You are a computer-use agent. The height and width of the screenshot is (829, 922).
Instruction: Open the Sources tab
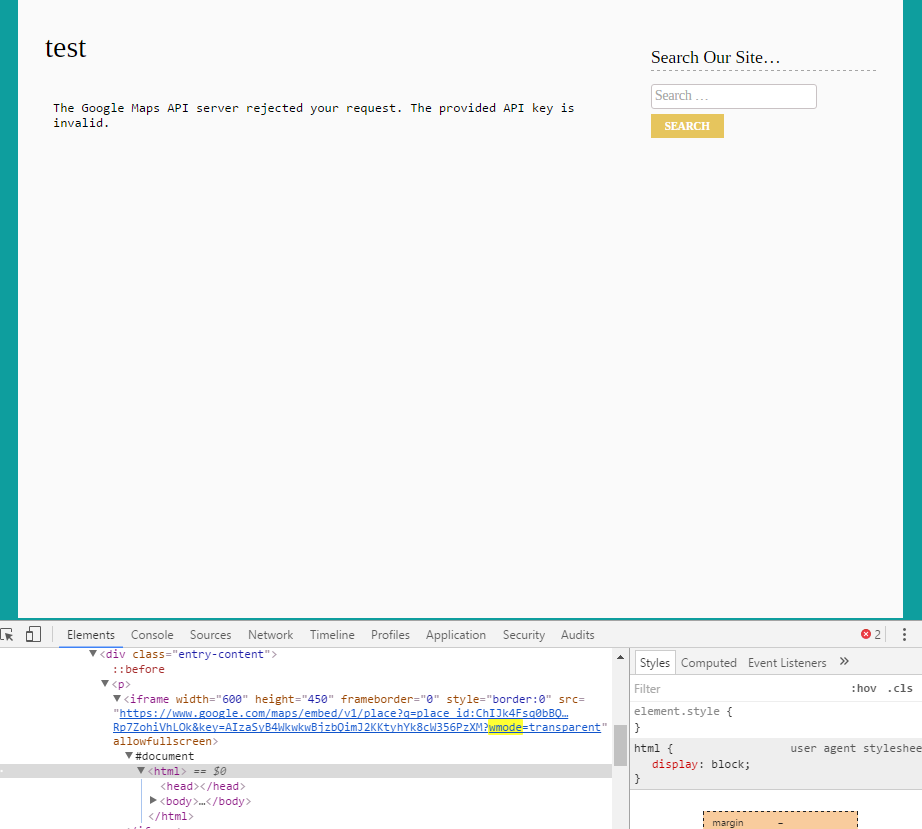pos(210,635)
